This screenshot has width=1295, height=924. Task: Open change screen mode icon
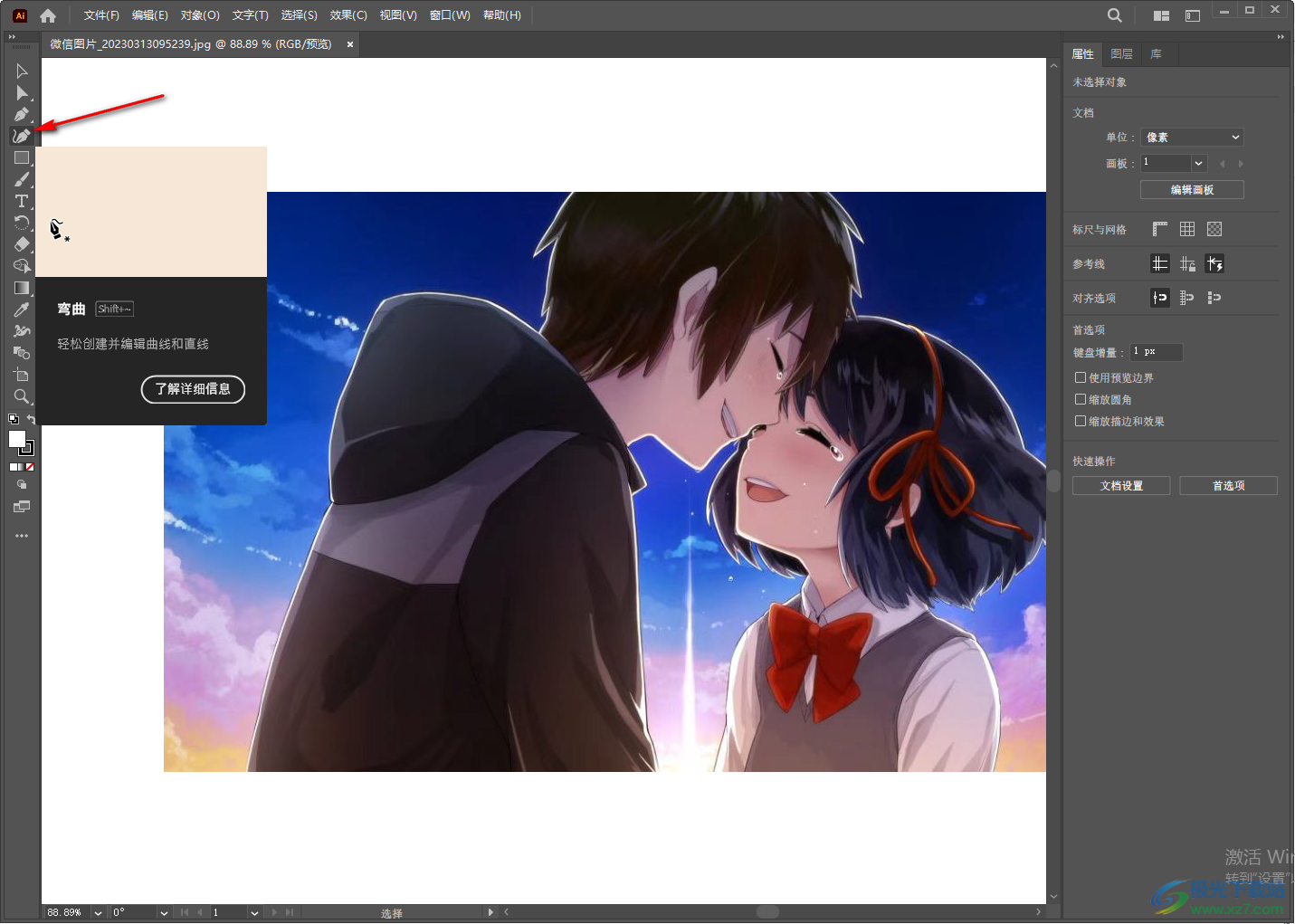pyautogui.click(x=22, y=507)
